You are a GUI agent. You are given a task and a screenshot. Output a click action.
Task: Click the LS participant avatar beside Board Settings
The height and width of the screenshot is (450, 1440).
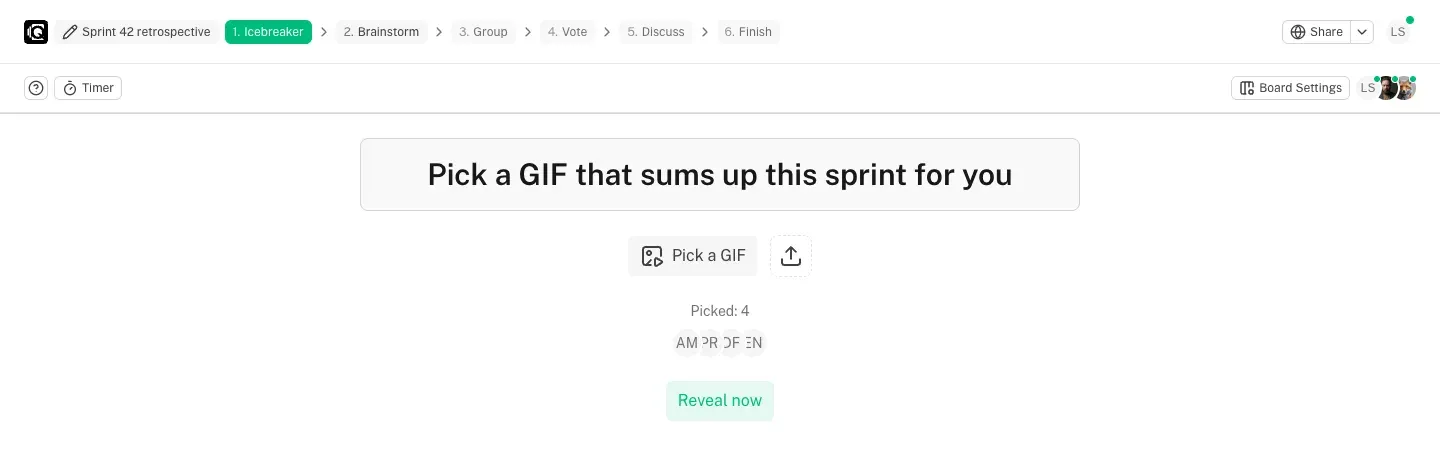coord(1367,88)
